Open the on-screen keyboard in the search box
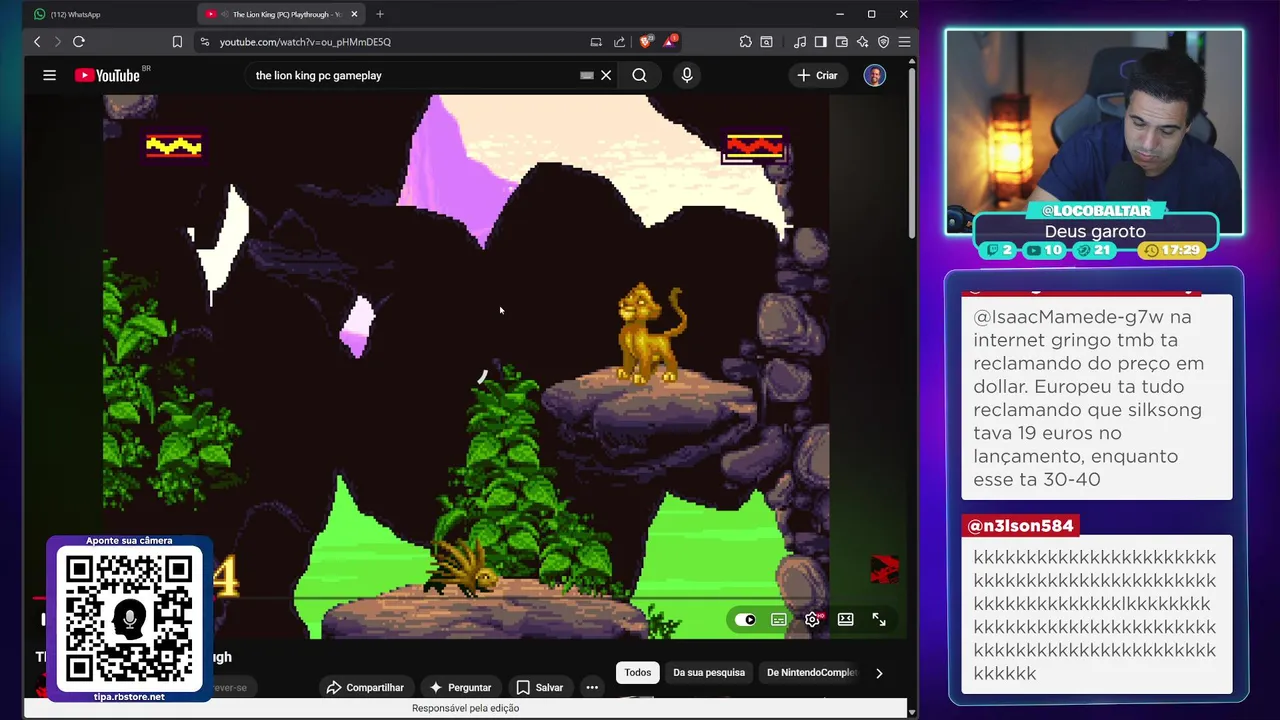 (587, 75)
